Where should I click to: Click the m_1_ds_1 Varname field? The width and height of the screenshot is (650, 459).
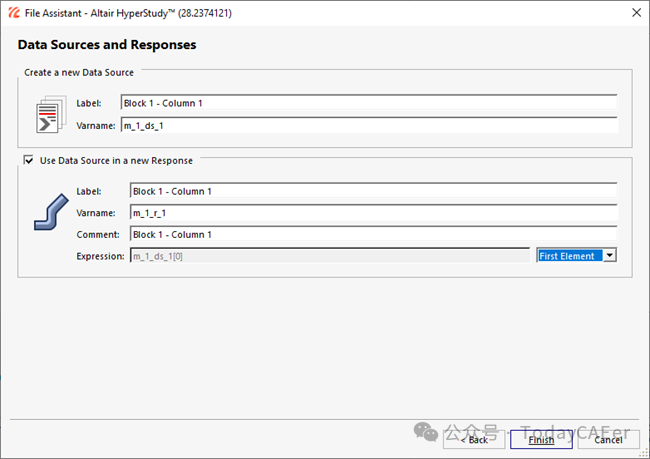tap(367, 125)
